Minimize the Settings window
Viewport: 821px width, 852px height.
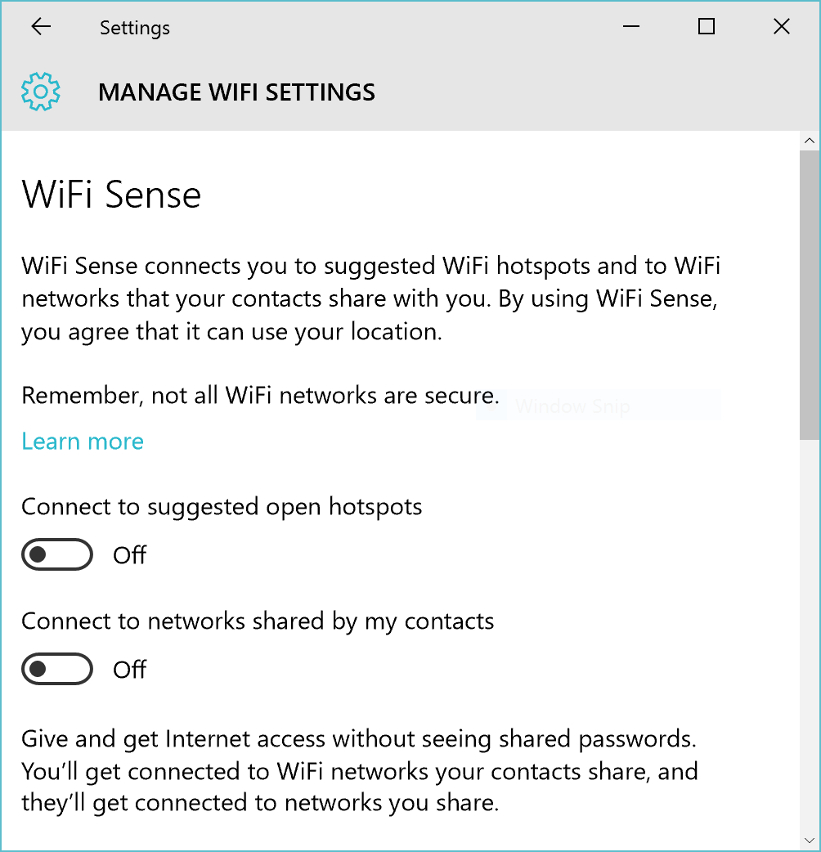631,26
